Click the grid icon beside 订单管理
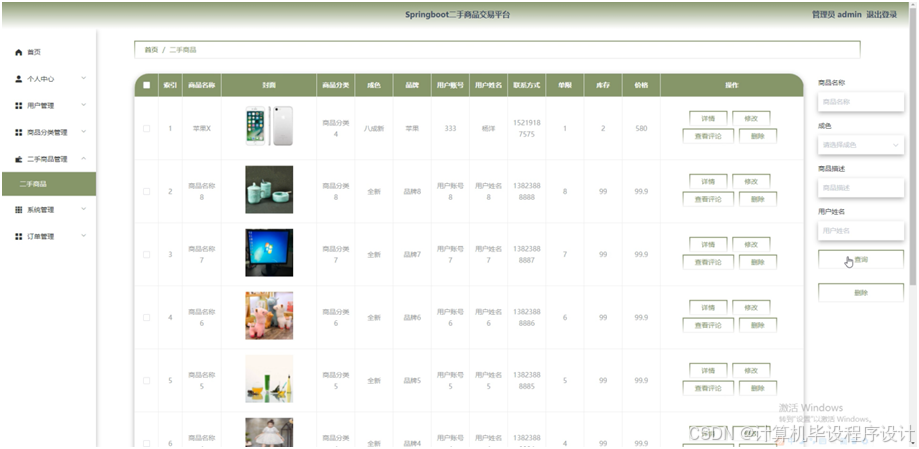The image size is (919, 449). click(19, 236)
